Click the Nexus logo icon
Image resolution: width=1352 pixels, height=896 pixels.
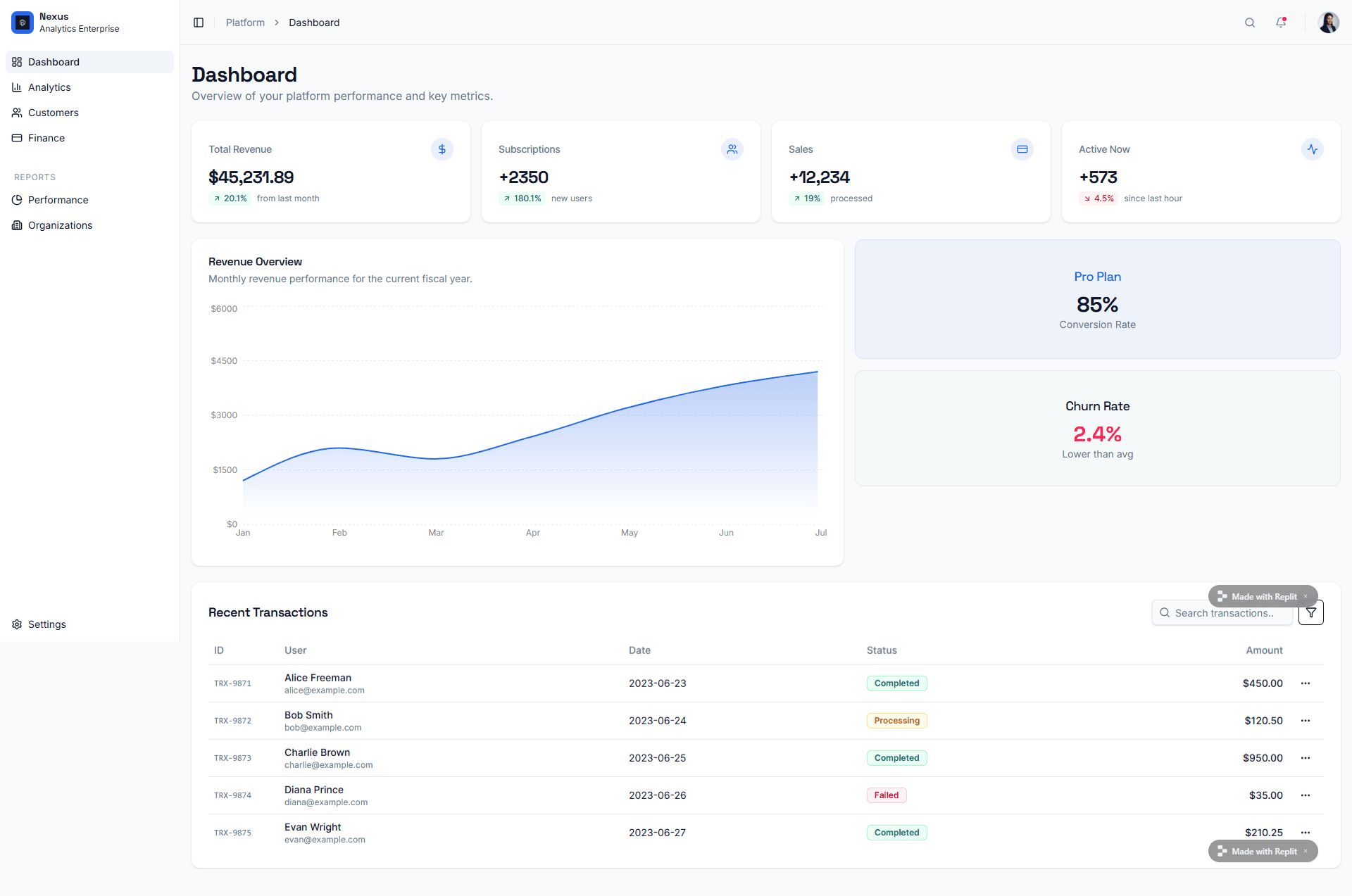point(23,23)
